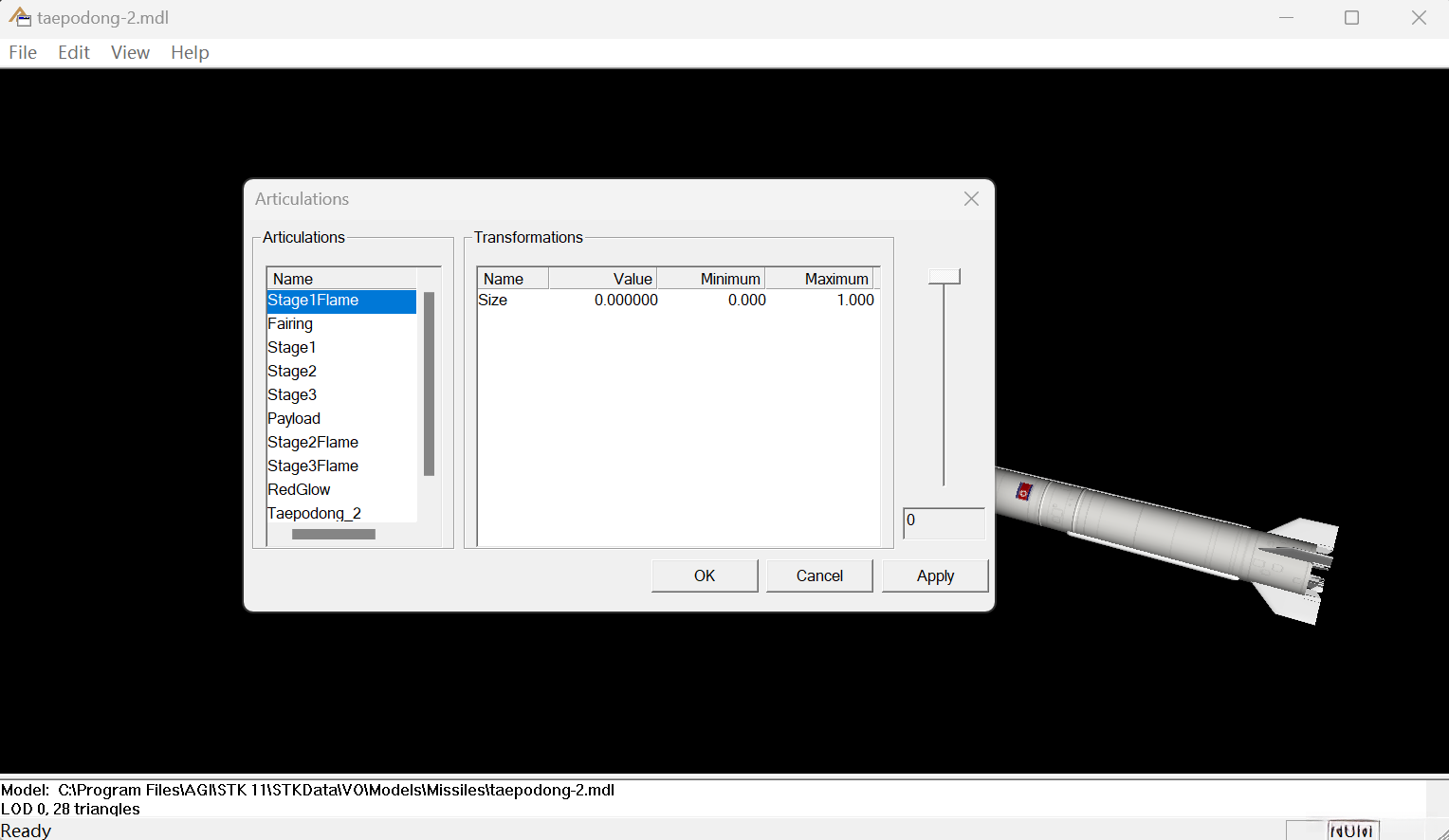Click the transformation value slider thumb
1449x840 pixels.
pyautogui.click(x=945, y=276)
